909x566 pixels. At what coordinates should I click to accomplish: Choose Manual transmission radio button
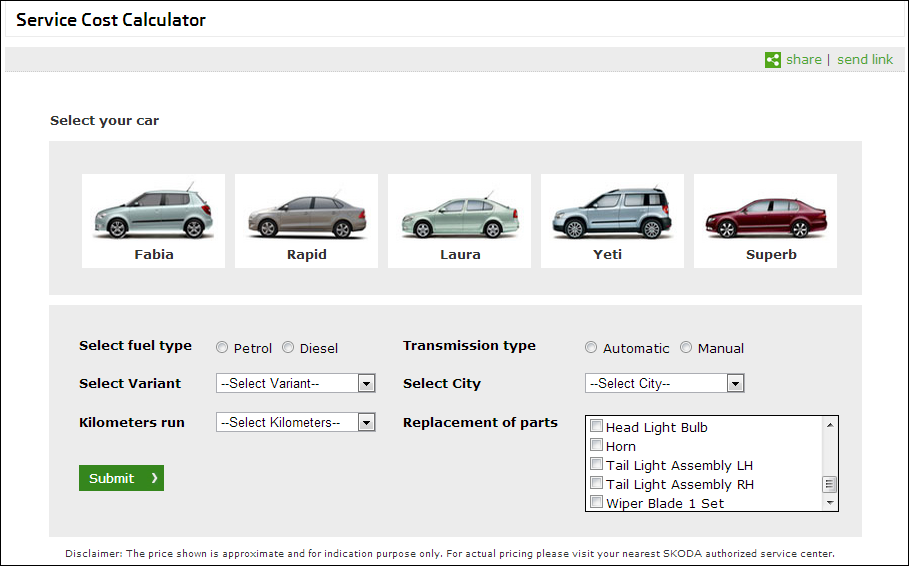click(686, 347)
